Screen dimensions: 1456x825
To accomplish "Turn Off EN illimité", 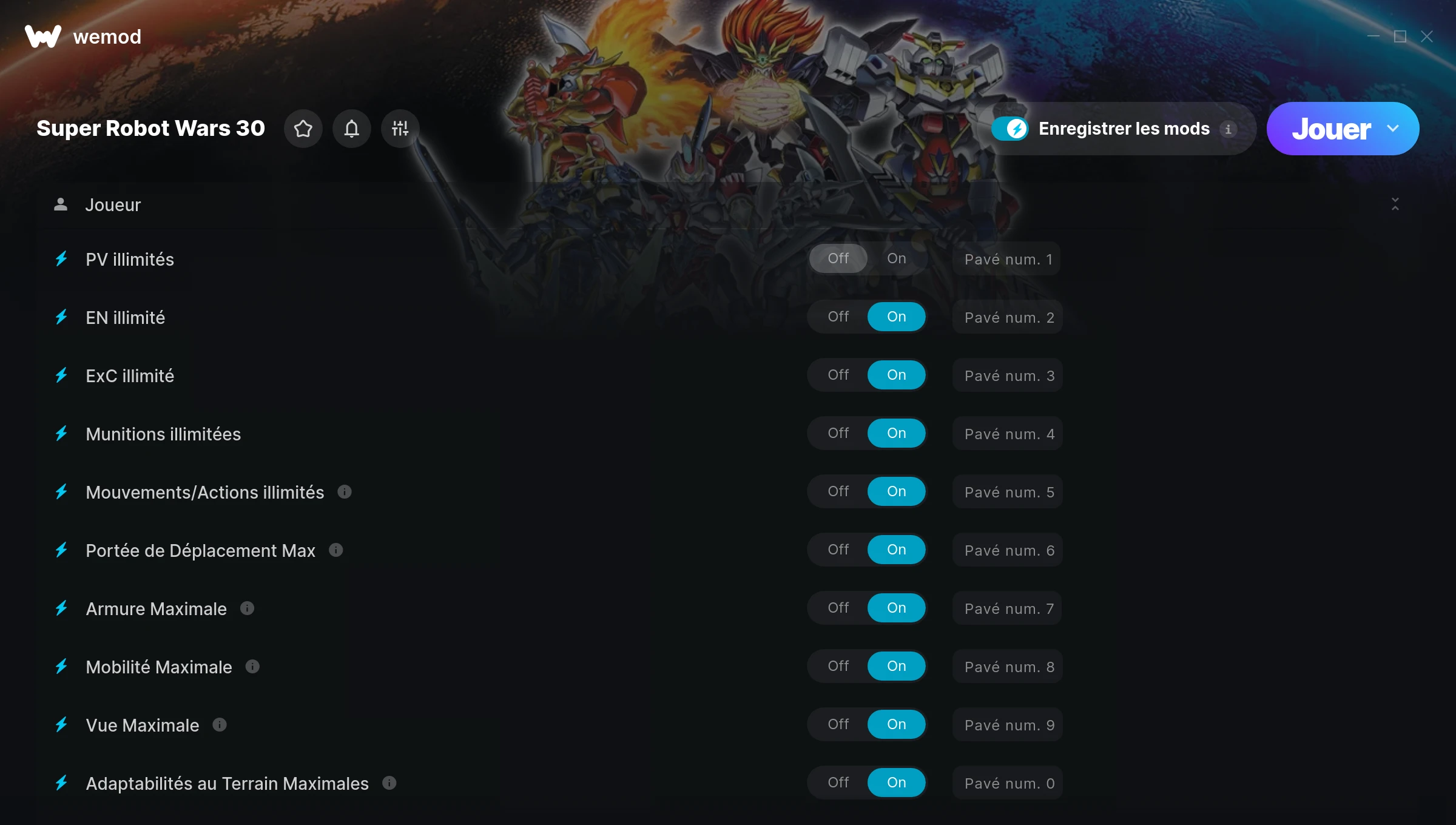I will (x=838, y=317).
